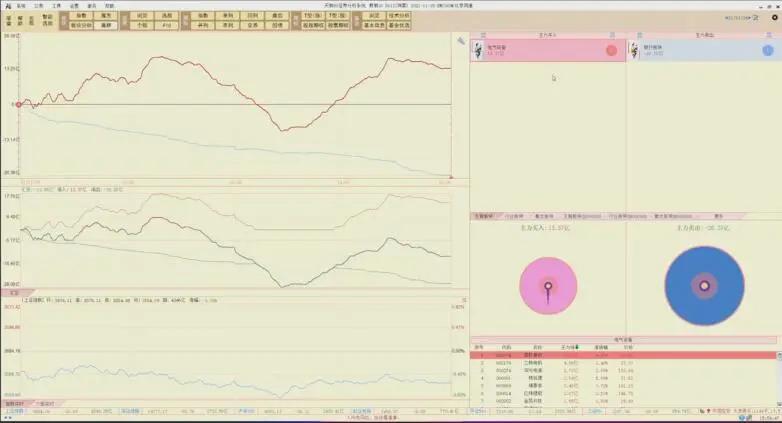
Task: Click the center of the pink 主力买入 donut
Action: pyautogui.click(x=548, y=286)
